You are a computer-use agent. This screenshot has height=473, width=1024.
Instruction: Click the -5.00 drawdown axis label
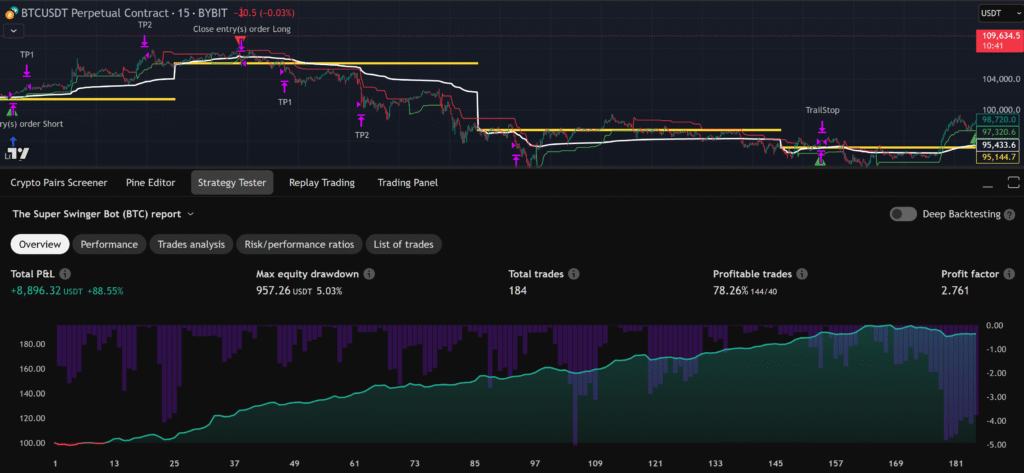(x=996, y=446)
